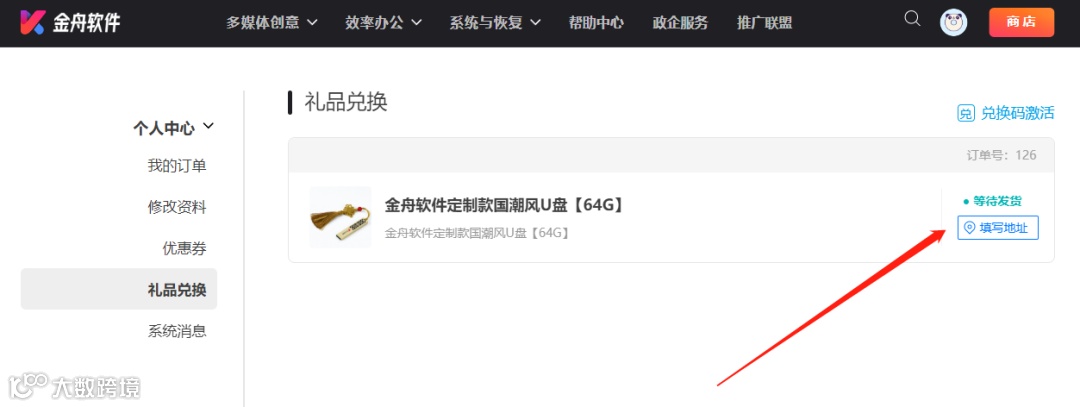
Task: Click the 兑换码激活 icon
Action: coord(966,114)
